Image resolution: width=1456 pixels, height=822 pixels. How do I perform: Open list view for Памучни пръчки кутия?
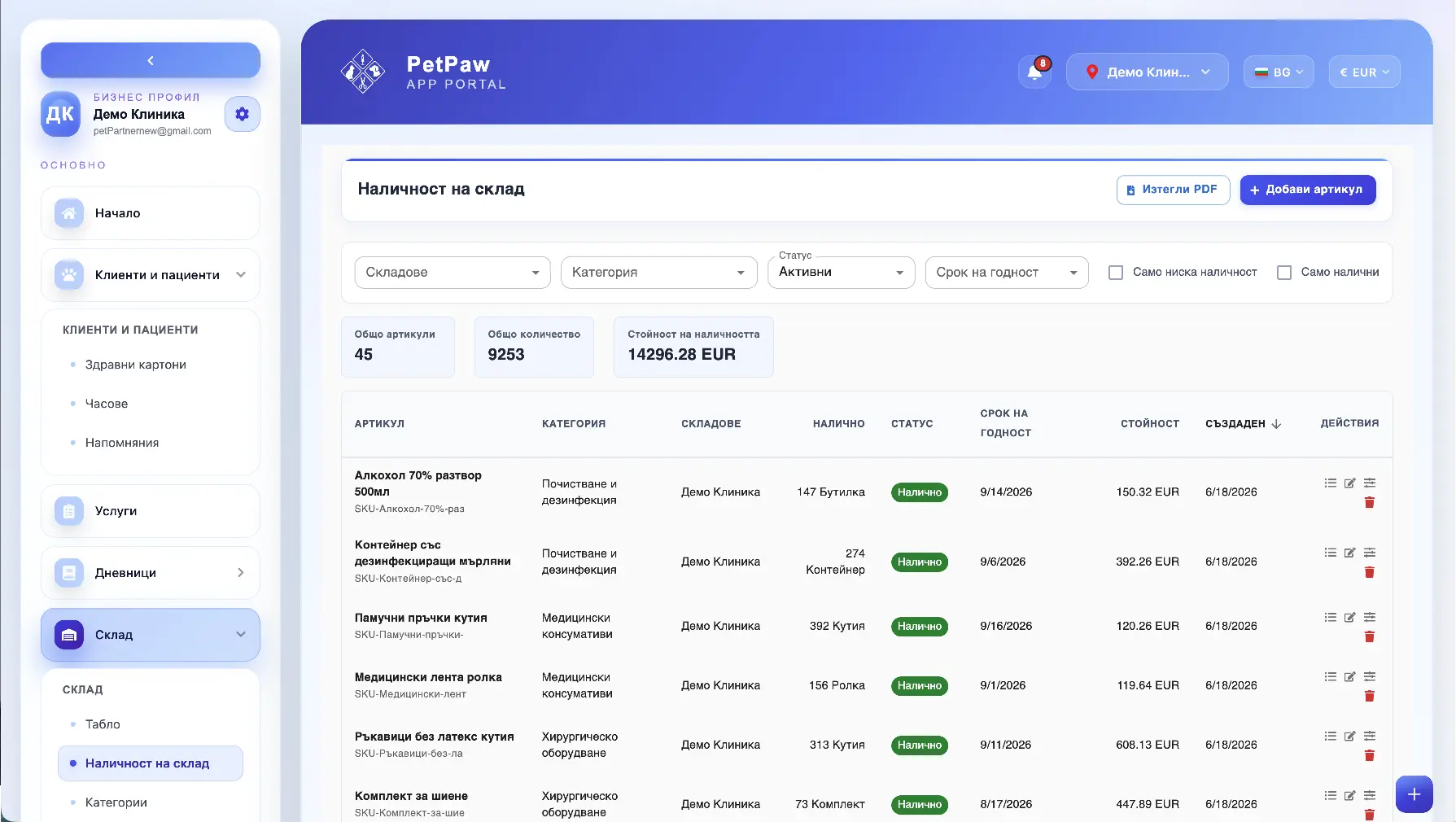(1331, 617)
